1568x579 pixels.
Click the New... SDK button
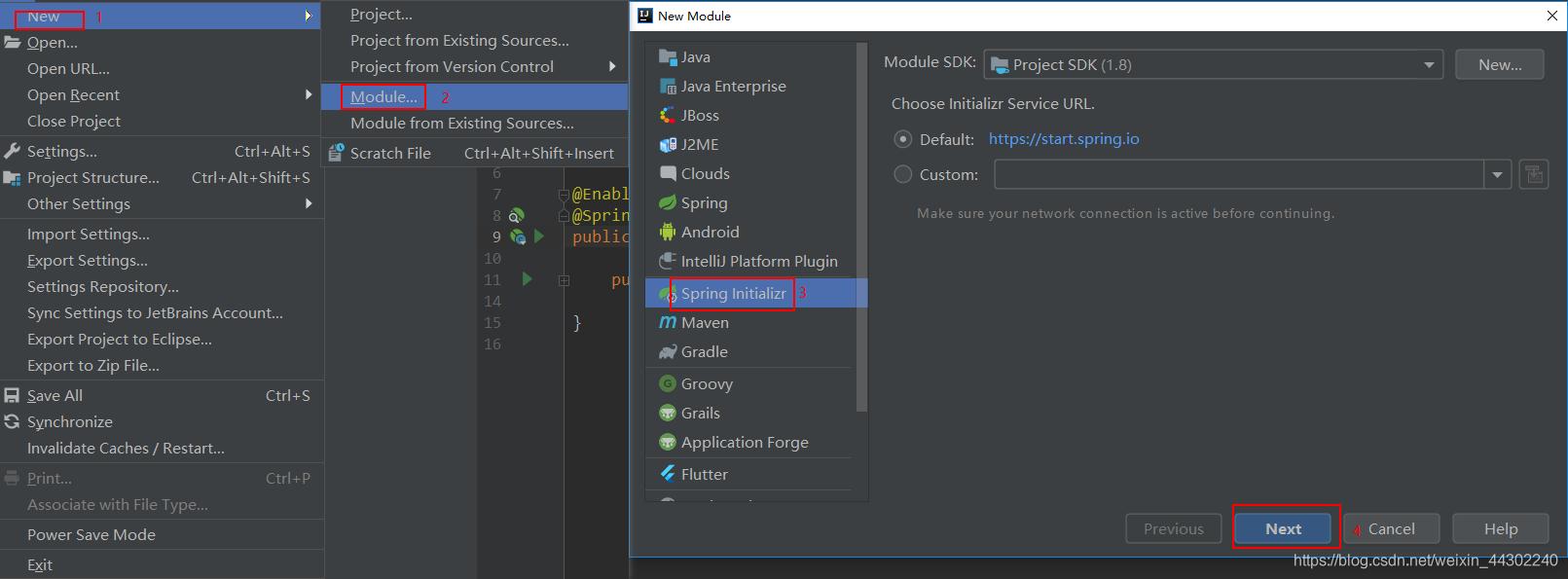[1500, 64]
